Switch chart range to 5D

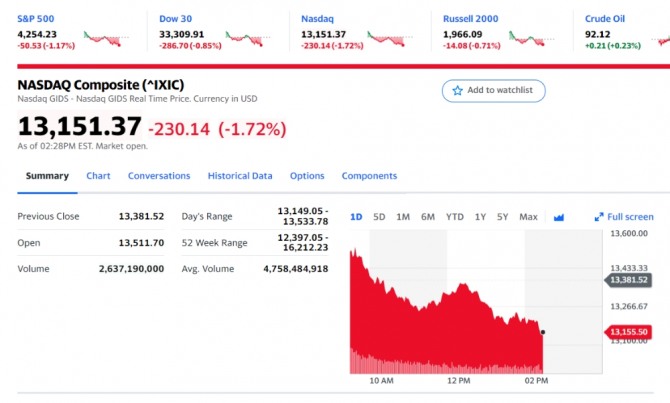[379, 217]
